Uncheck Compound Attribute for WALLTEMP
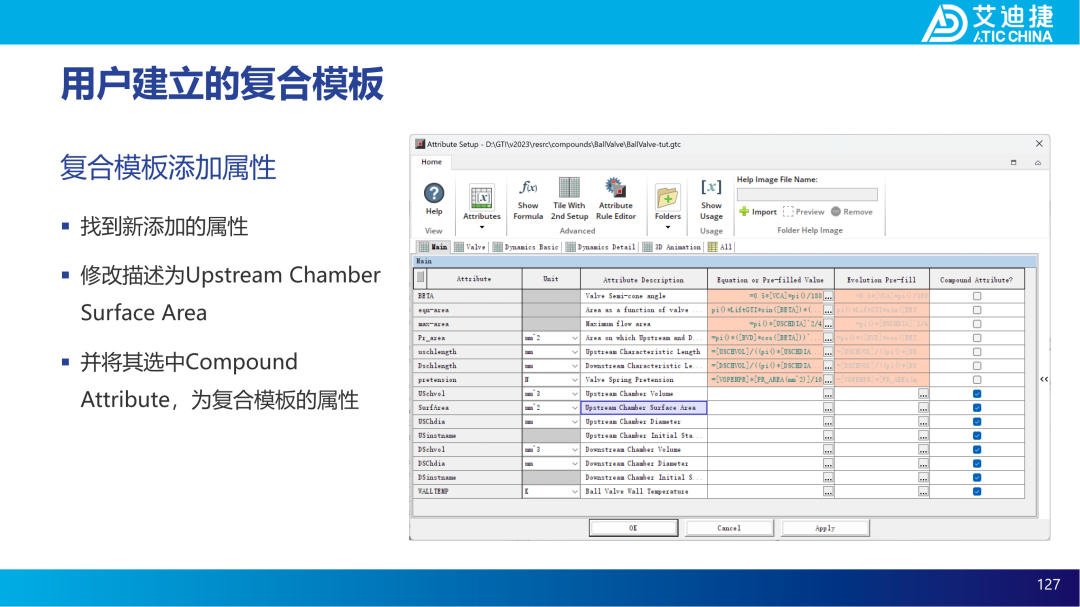Viewport: 1080px width, 607px height. click(x=977, y=491)
